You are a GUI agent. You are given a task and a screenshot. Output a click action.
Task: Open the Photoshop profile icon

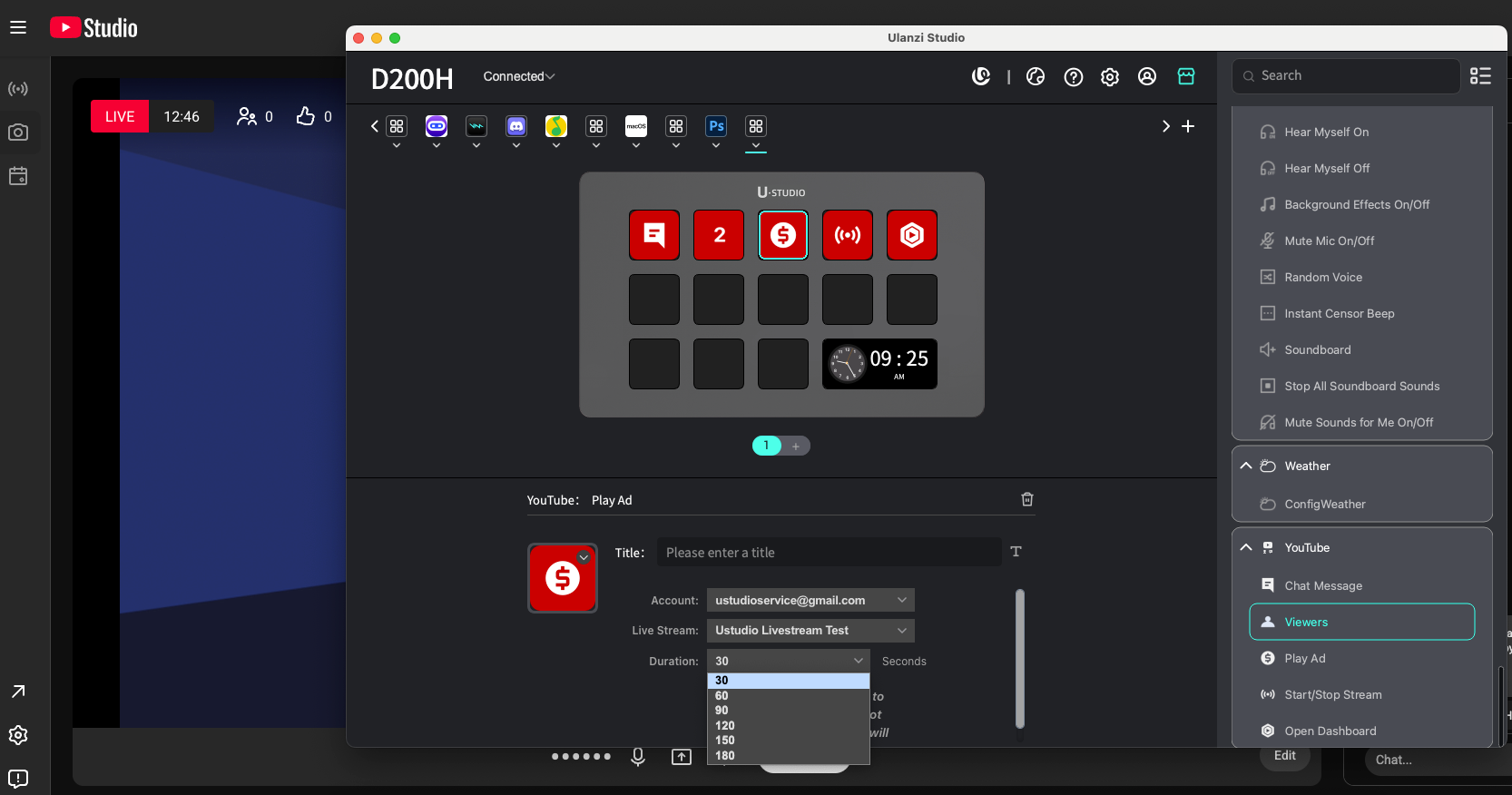pos(716,127)
